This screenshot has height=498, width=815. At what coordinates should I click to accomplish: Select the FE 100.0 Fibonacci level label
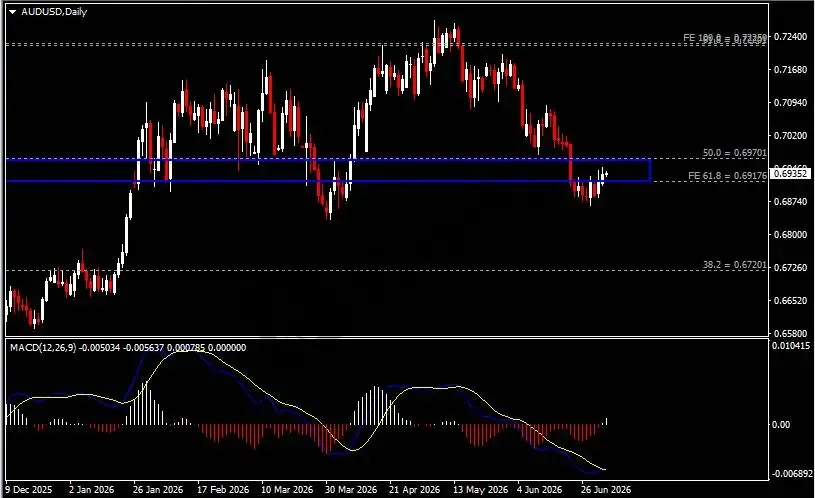point(725,37)
